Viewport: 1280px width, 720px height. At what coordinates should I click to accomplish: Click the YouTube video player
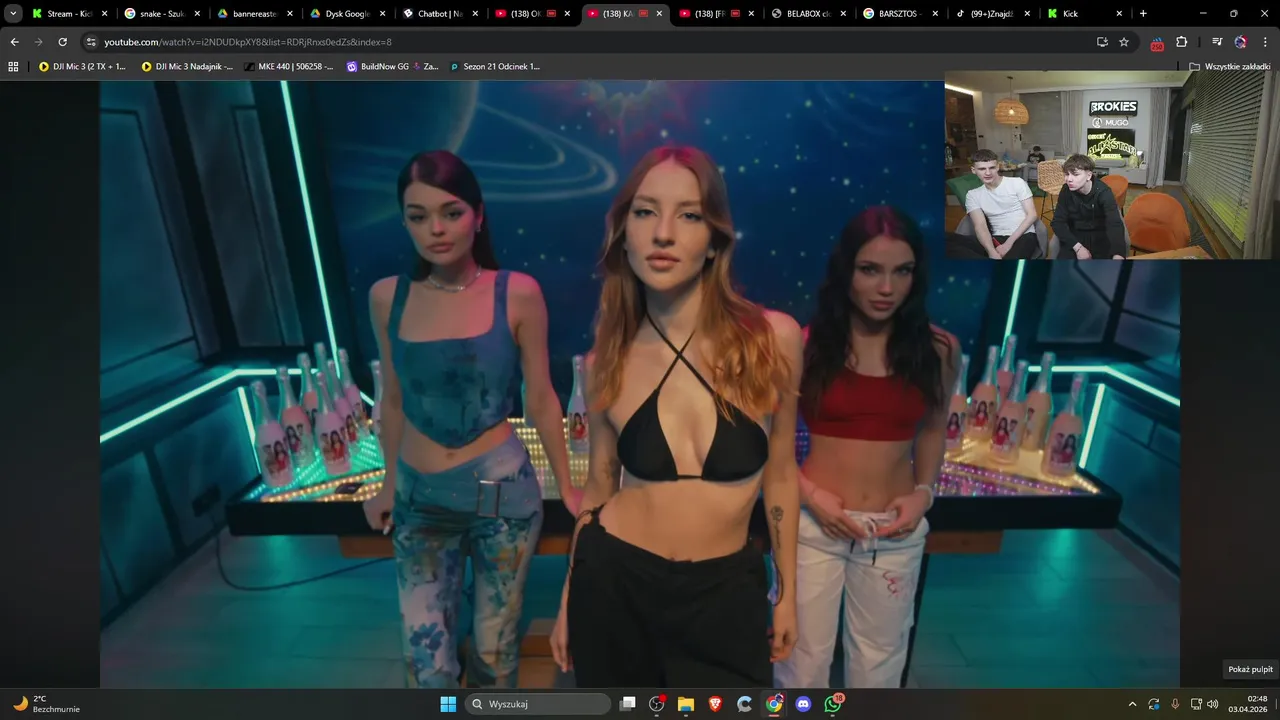tap(640, 384)
